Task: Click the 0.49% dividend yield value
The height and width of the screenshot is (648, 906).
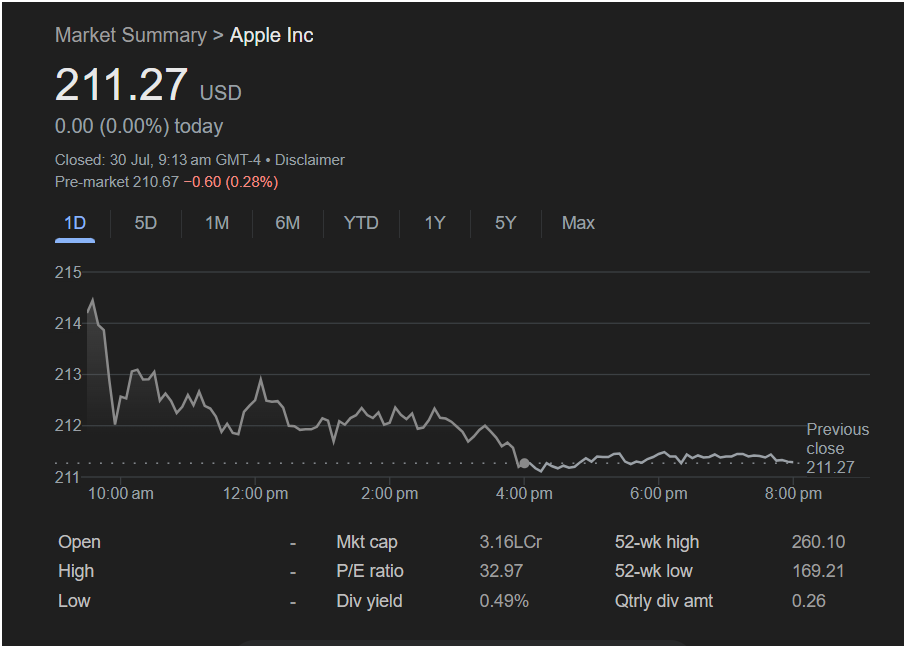Action: coord(504,601)
